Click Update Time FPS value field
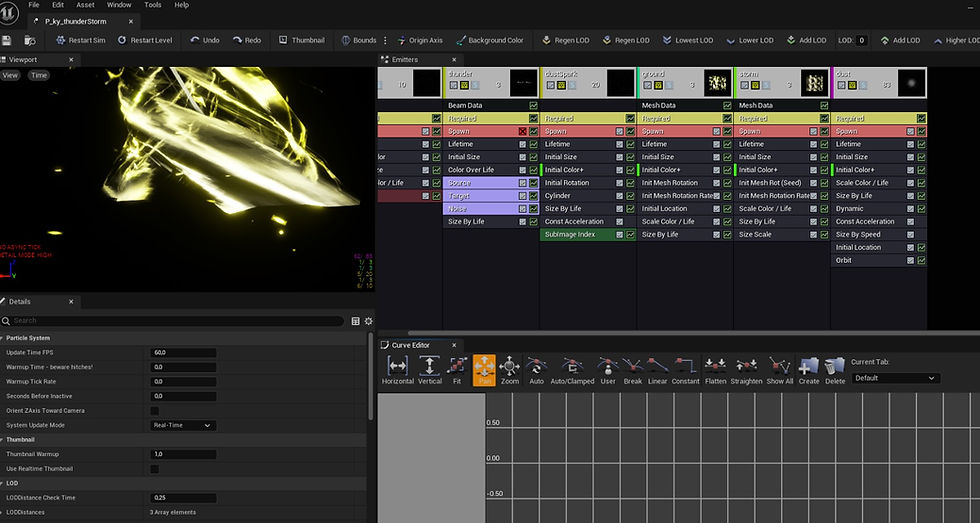Viewport: 980px width, 523px height. coord(183,352)
